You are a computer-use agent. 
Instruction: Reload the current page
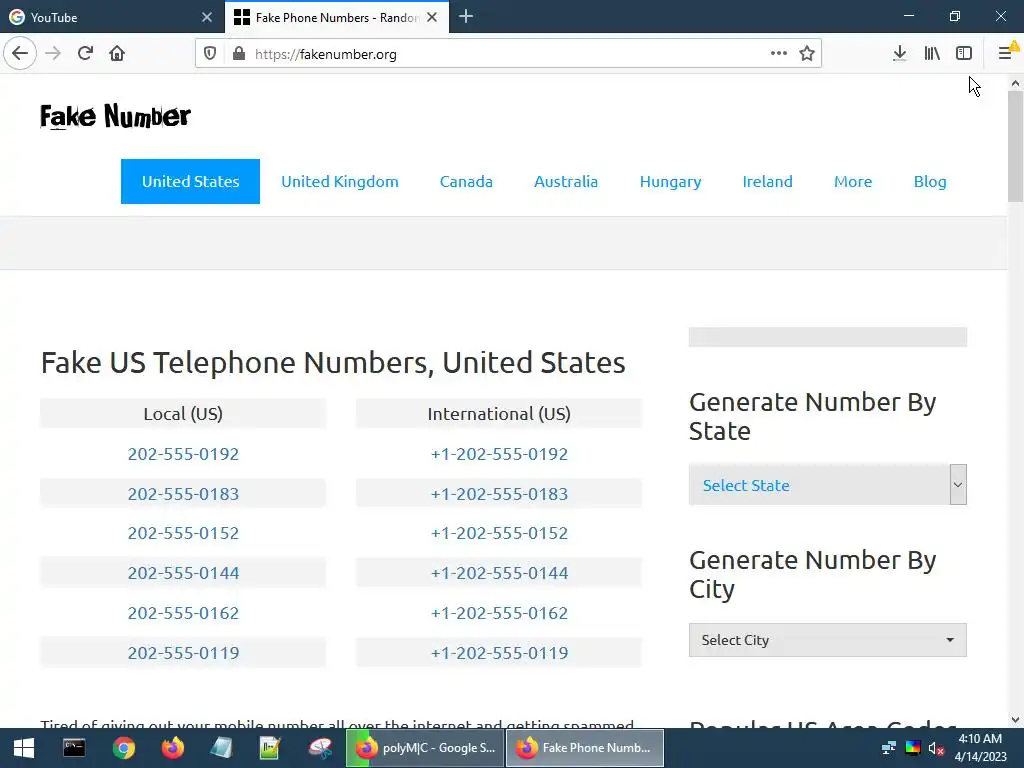click(85, 53)
